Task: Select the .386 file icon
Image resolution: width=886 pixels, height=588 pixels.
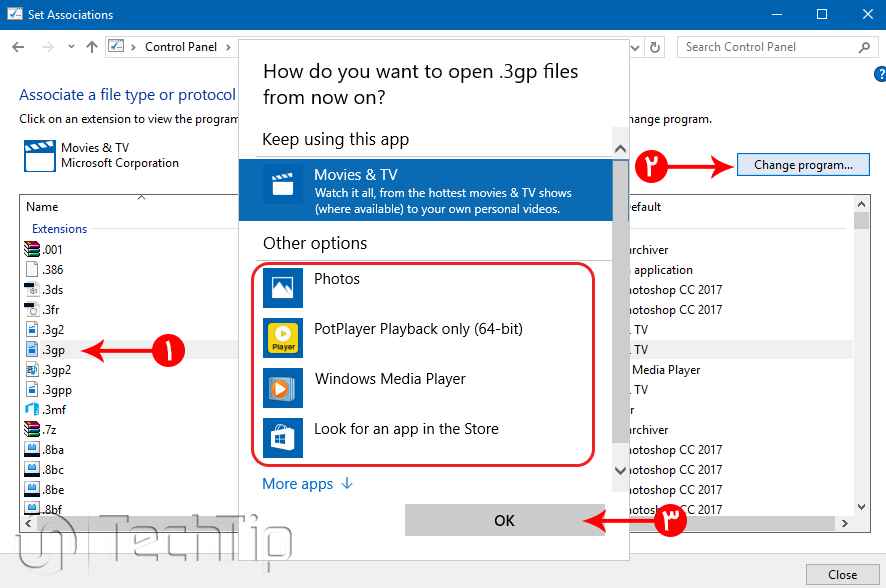Action: [32, 269]
